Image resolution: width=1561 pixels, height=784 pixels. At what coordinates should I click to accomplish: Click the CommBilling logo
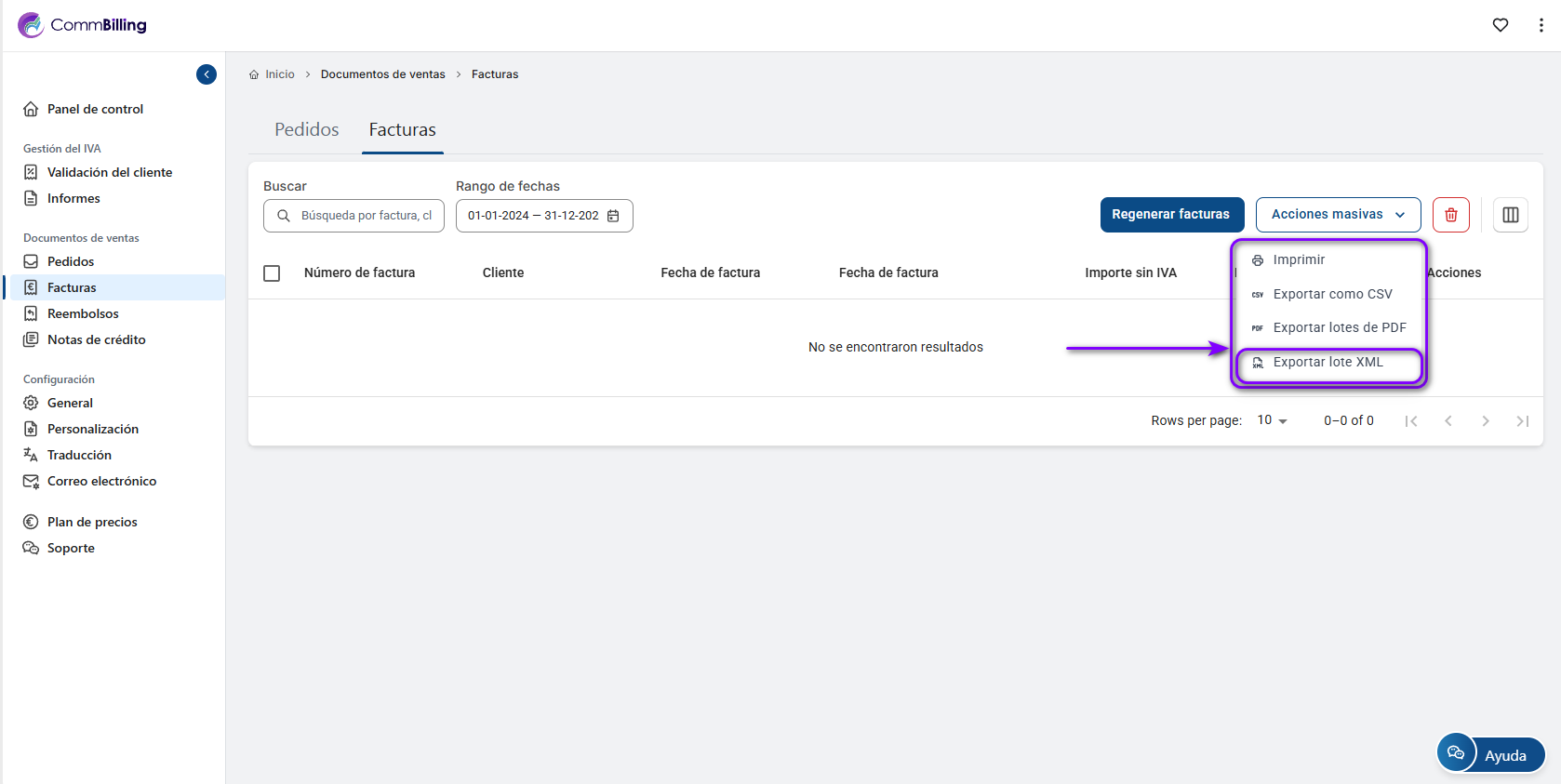click(x=82, y=25)
